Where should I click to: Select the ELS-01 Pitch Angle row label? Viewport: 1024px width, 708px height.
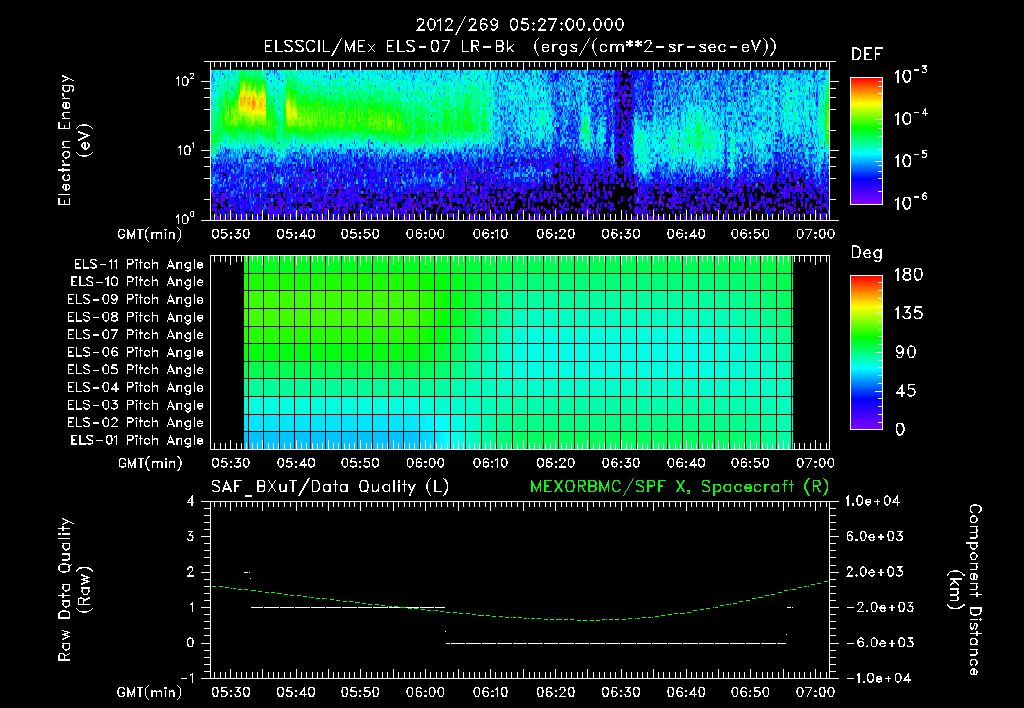click(137, 440)
